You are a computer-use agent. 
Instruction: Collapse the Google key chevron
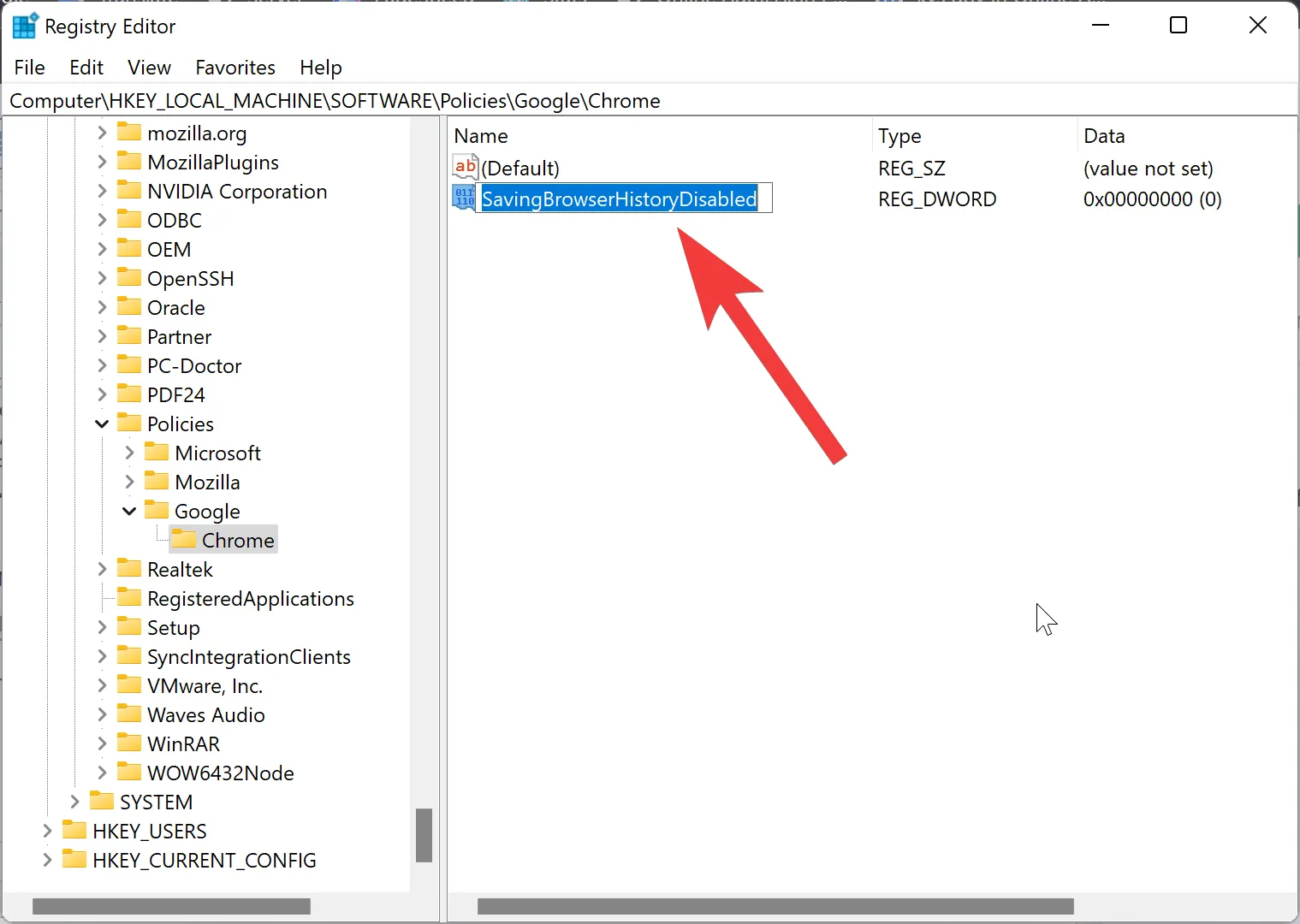(129, 512)
